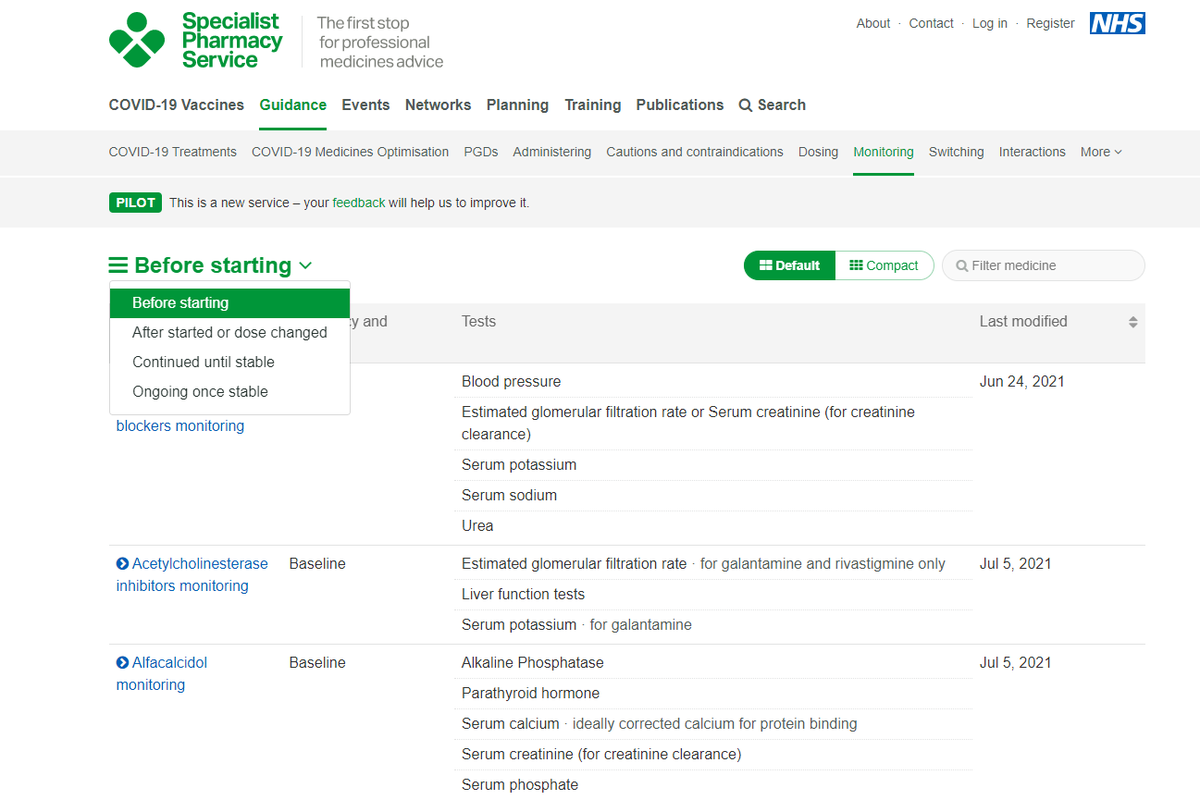Image resolution: width=1200 pixels, height=800 pixels.
Task: Open the Events section
Action: (x=366, y=105)
